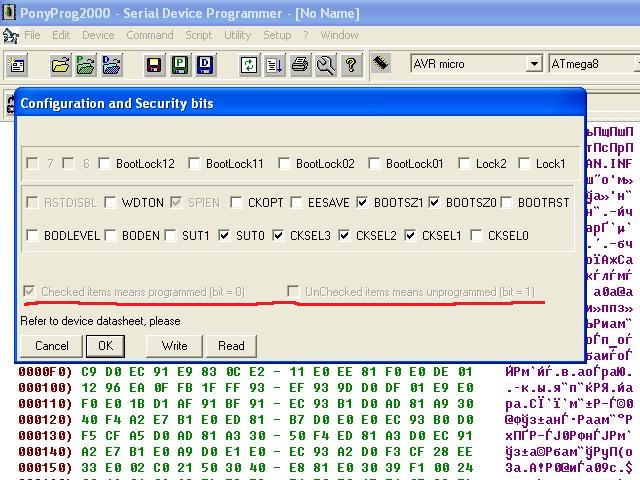Click Cancel in the configuration dialog
Screen dimensions: 640x480
tap(51, 346)
